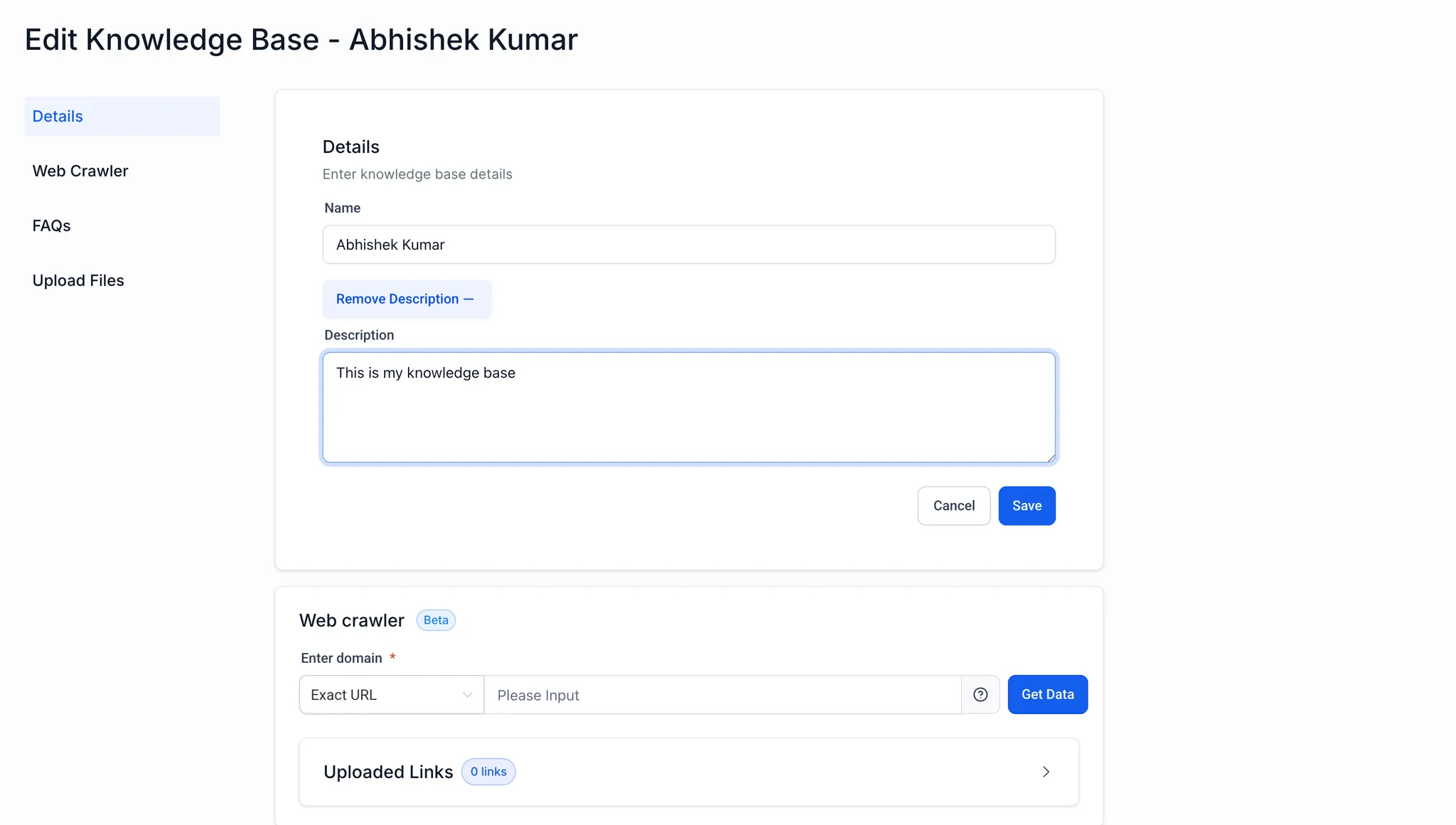Expand Uploaded Links with the right chevron
Image resolution: width=1456 pixels, height=825 pixels.
click(x=1046, y=772)
